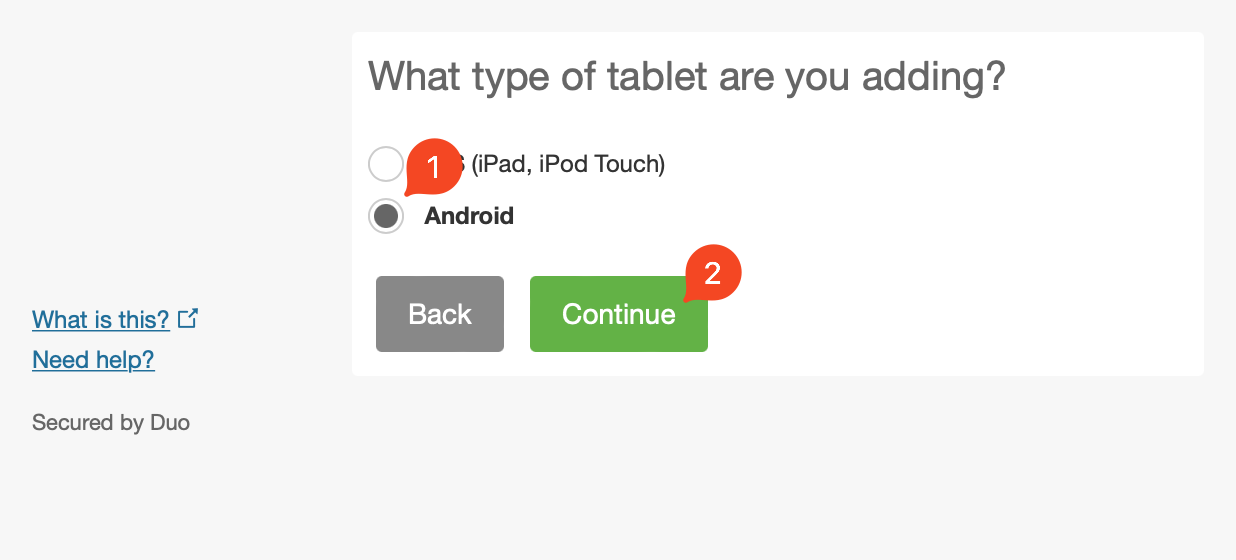
Task: Click the tablet type question heading
Action: 686,77
